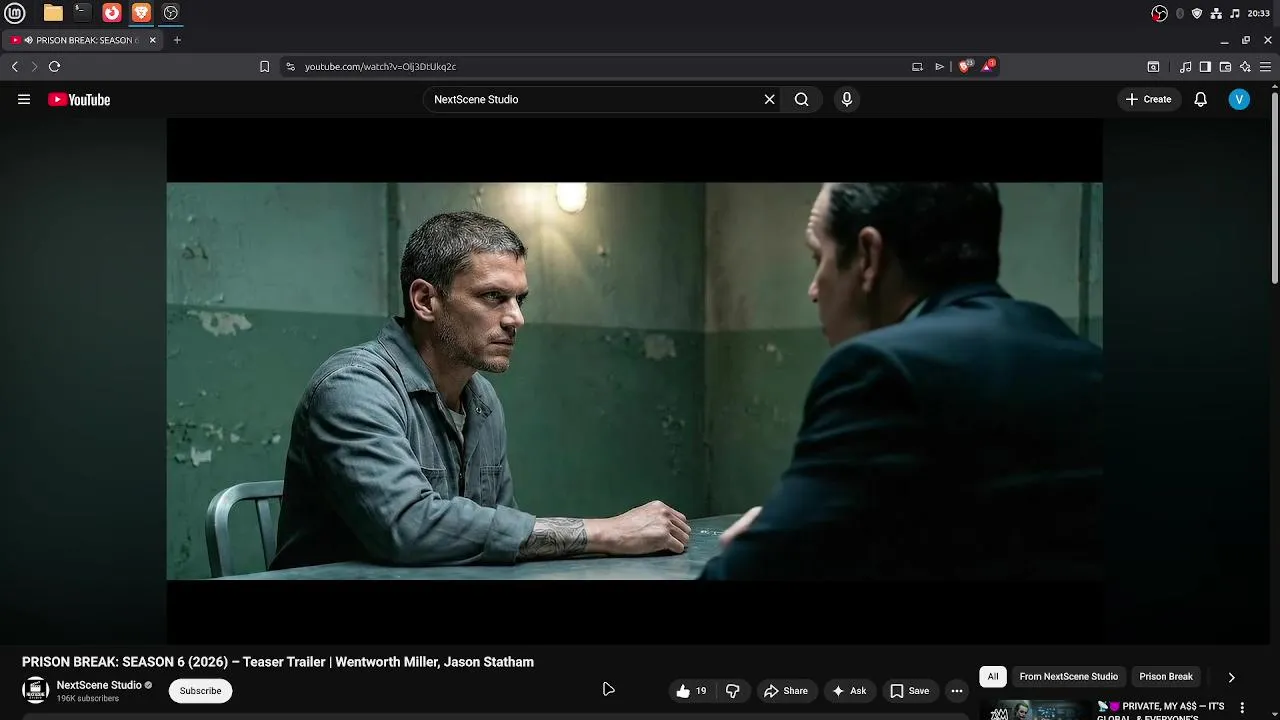Dislike the video with thumbs down
The width and height of the screenshot is (1280, 720).
[x=733, y=691]
